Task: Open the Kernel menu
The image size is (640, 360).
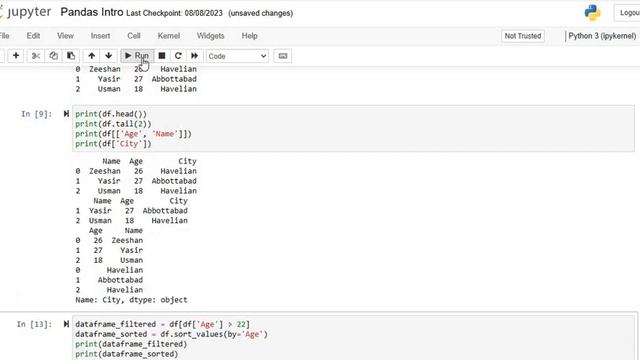Action: [x=169, y=36]
